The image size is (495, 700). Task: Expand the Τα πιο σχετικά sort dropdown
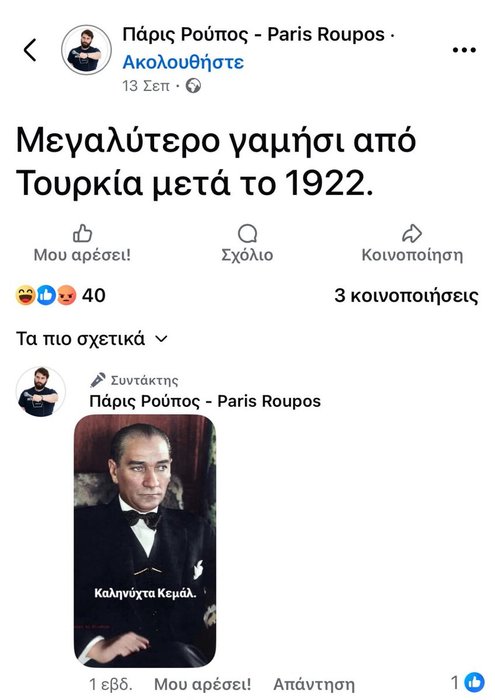click(x=92, y=339)
